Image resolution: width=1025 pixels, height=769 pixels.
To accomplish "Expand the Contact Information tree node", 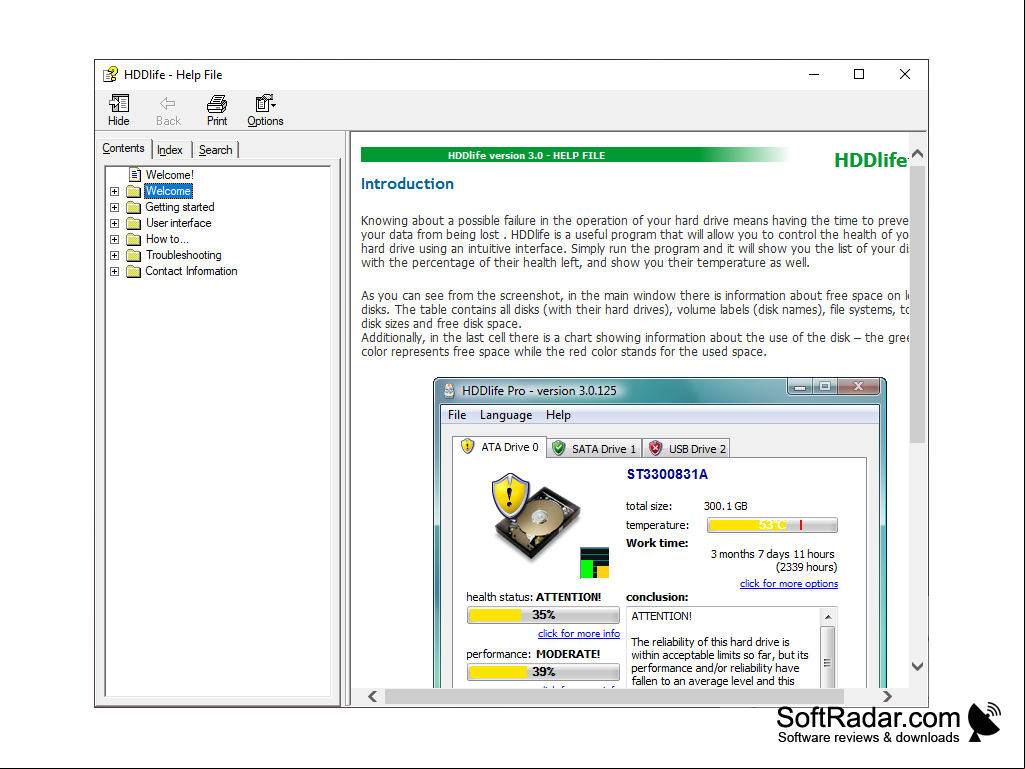I will [114, 271].
